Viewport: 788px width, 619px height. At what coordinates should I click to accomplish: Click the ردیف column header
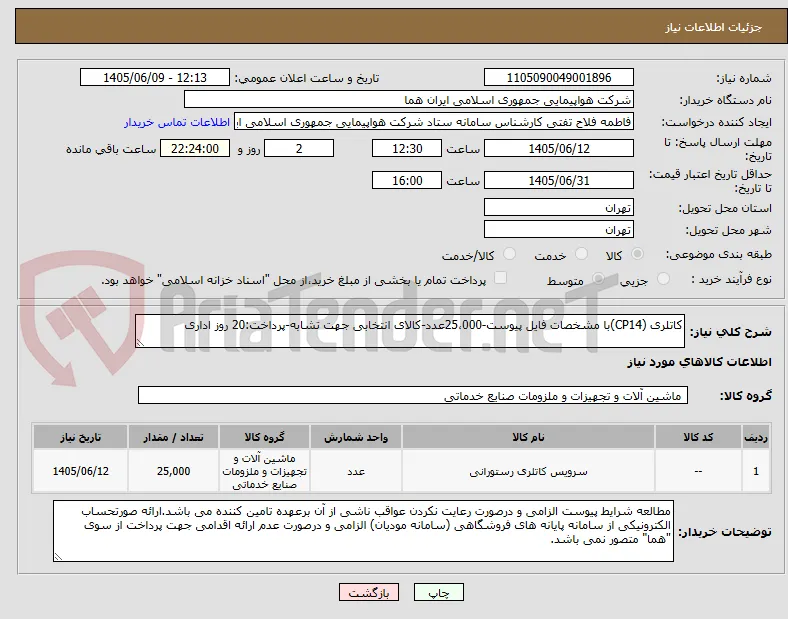point(756,437)
